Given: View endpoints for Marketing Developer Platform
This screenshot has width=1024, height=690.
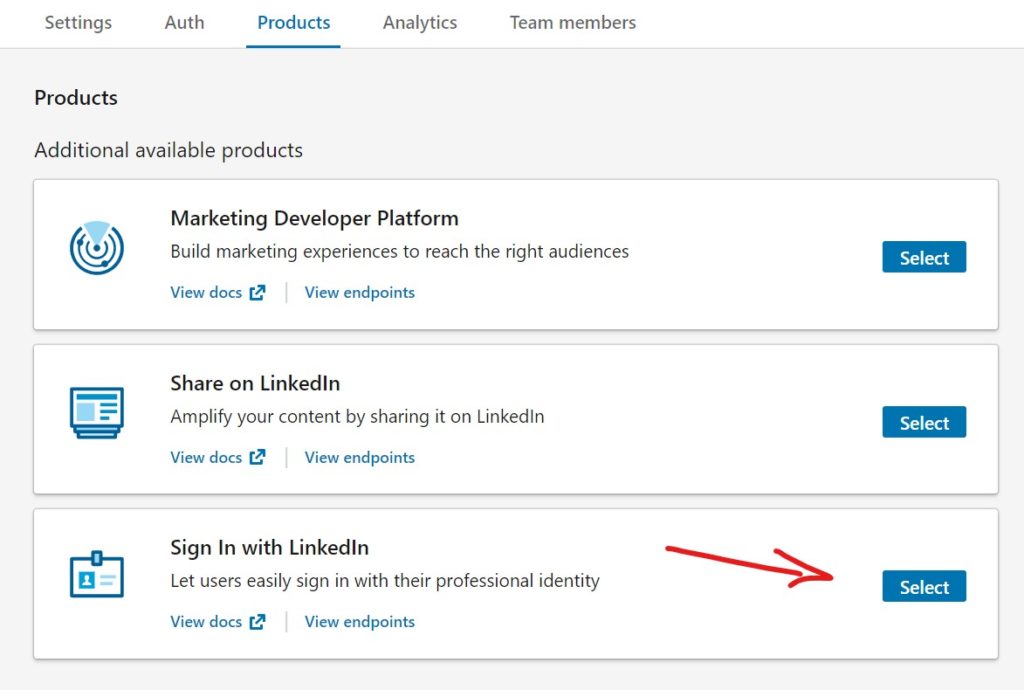Looking at the screenshot, I should (x=360, y=292).
